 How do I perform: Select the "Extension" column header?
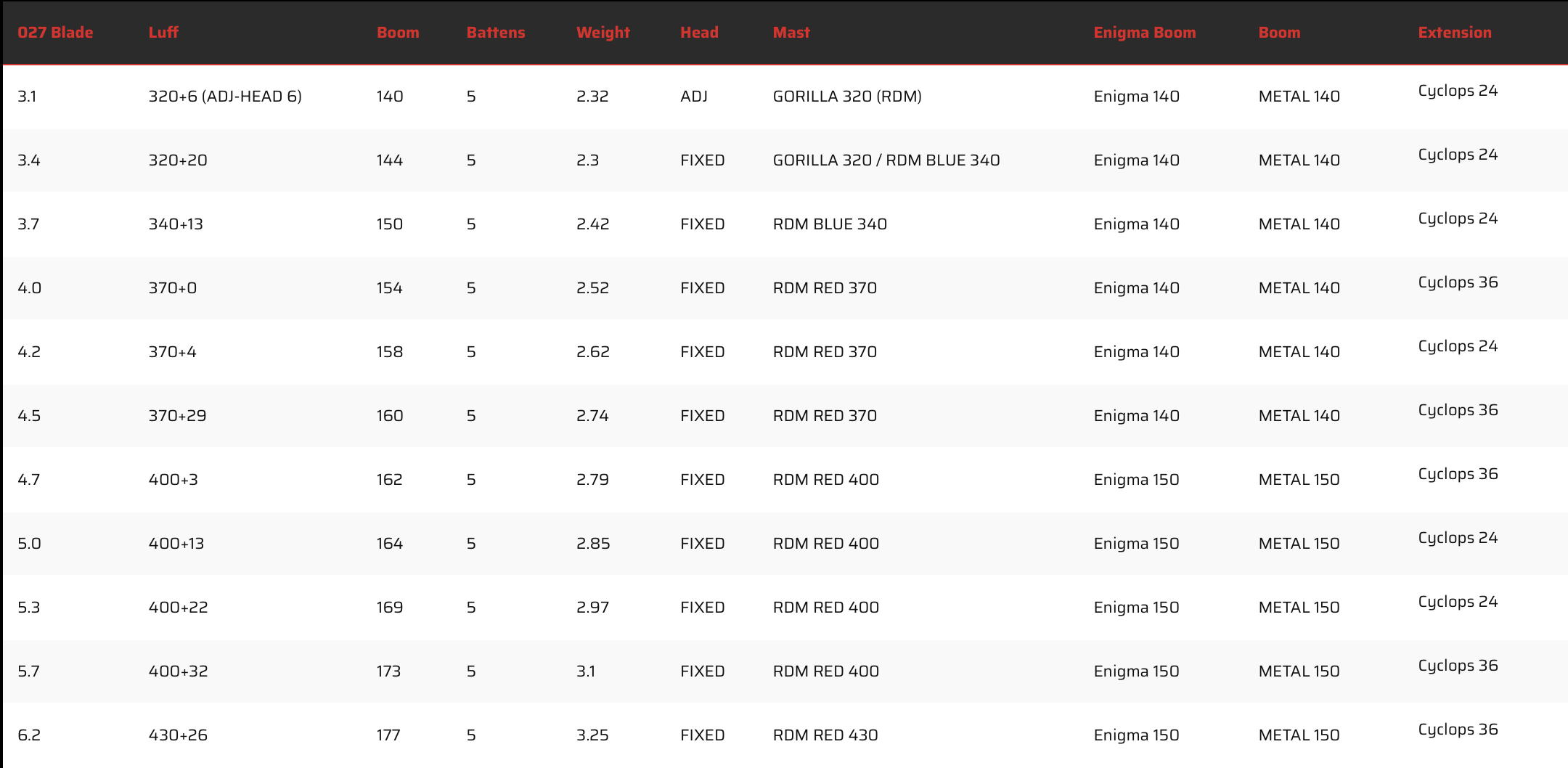(x=1455, y=33)
